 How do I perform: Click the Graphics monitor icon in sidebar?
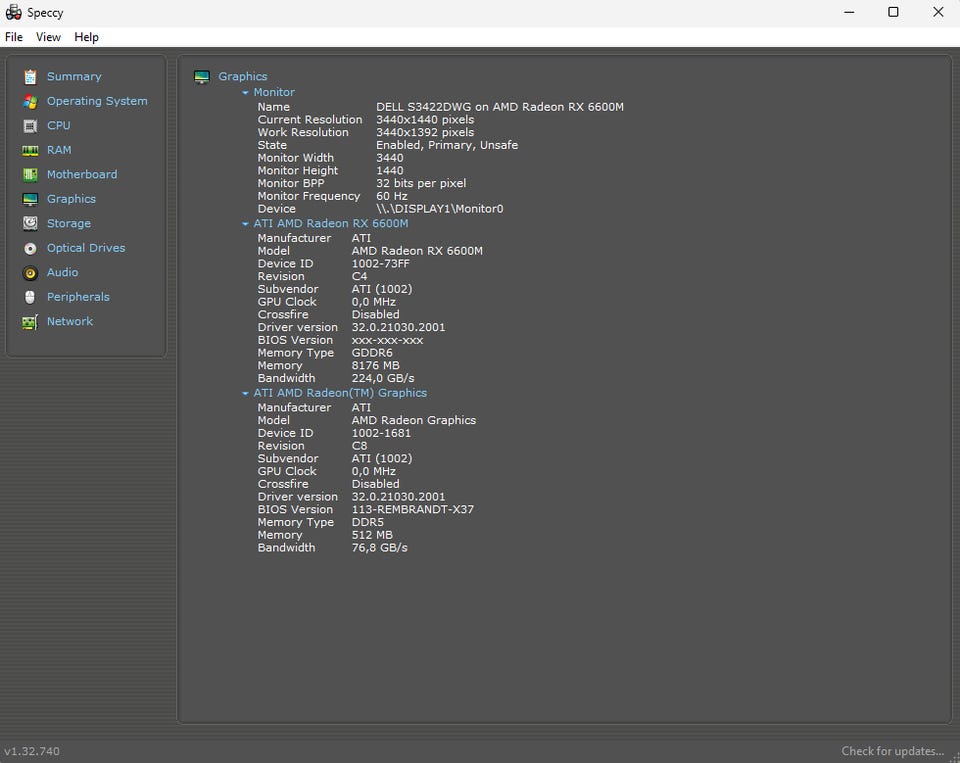coord(30,199)
